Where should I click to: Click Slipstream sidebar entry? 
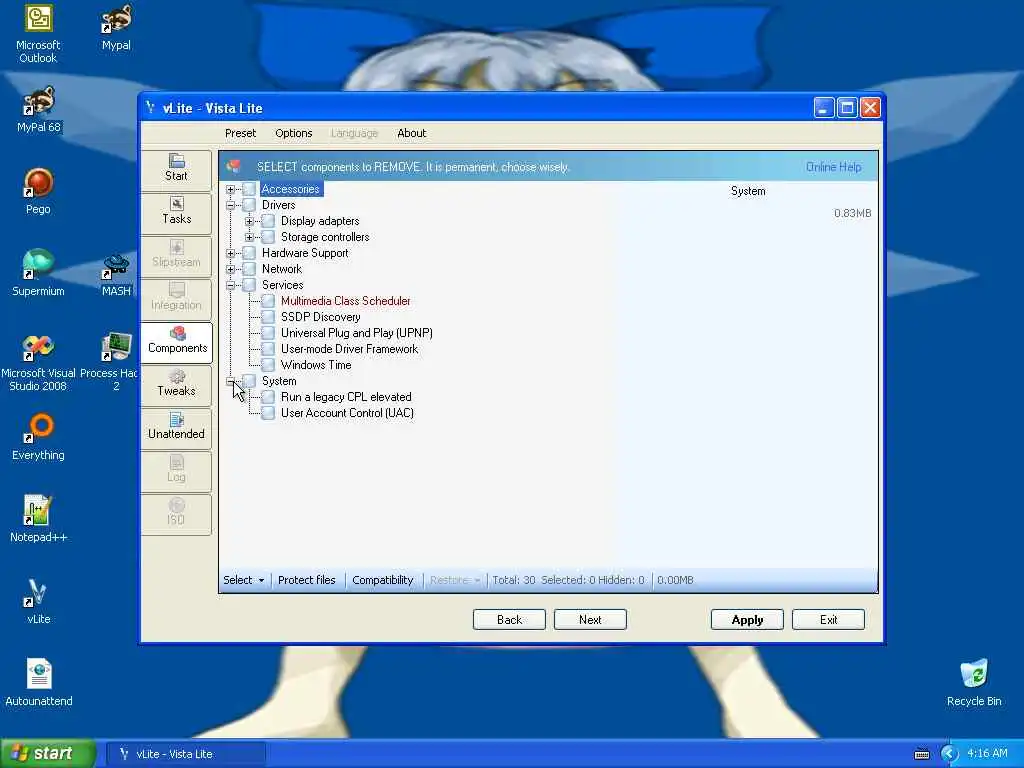(176, 255)
